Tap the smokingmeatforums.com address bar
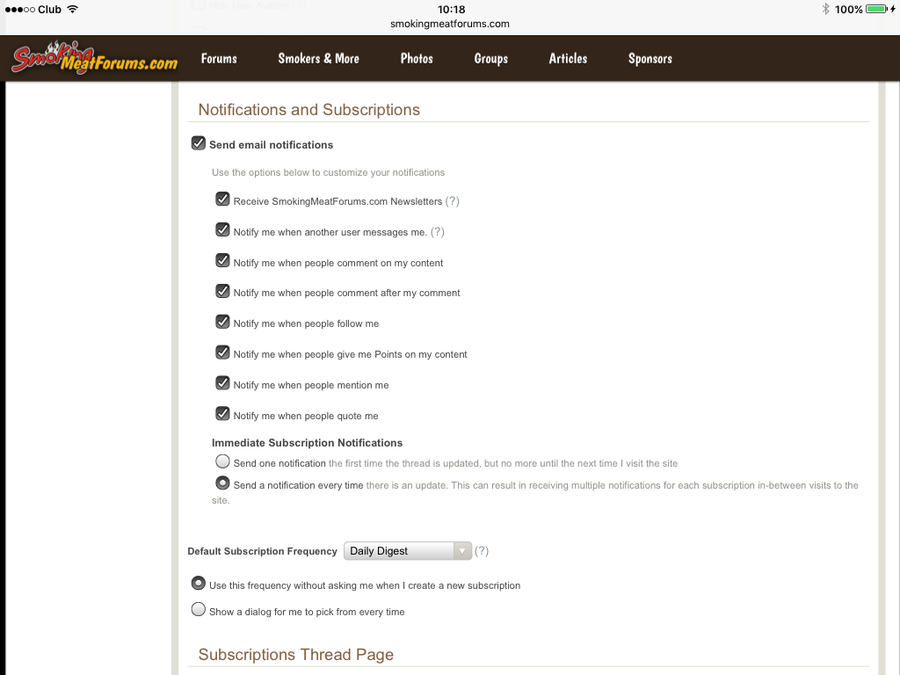This screenshot has height=675, width=900. coord(450,24)
